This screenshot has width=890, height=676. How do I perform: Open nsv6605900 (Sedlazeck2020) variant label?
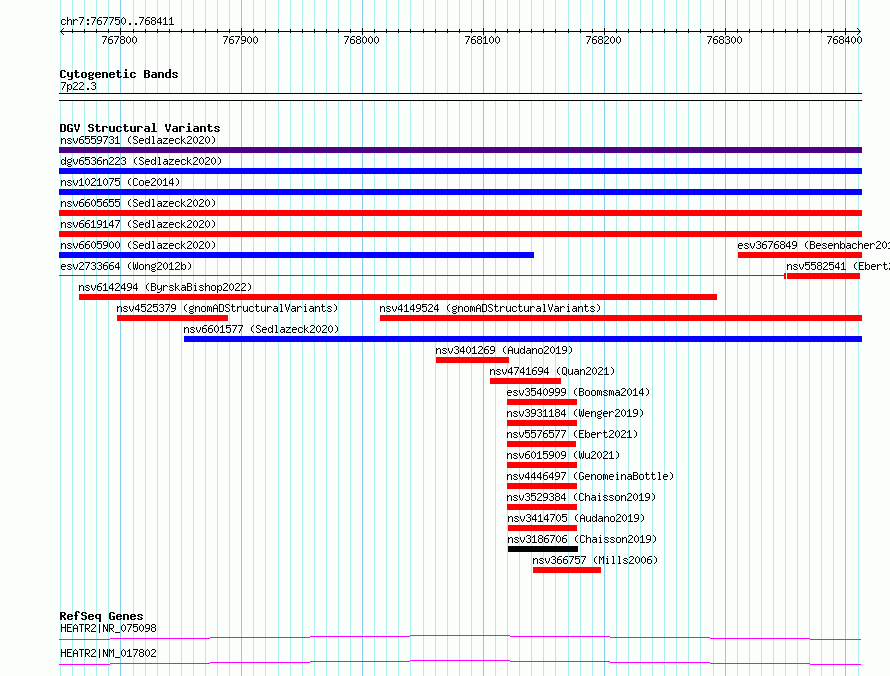[138, 245]
